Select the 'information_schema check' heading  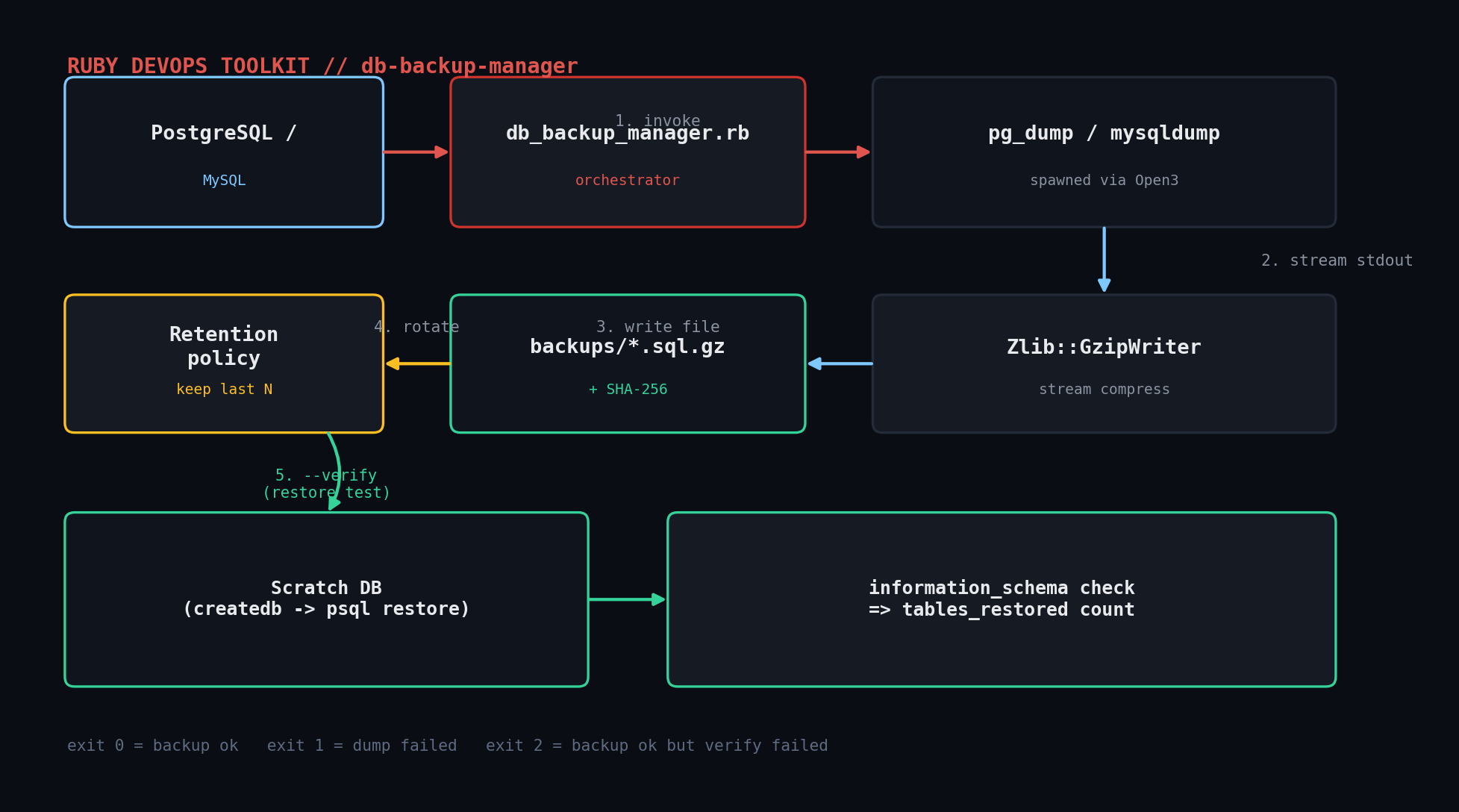tap(1002, 588)
